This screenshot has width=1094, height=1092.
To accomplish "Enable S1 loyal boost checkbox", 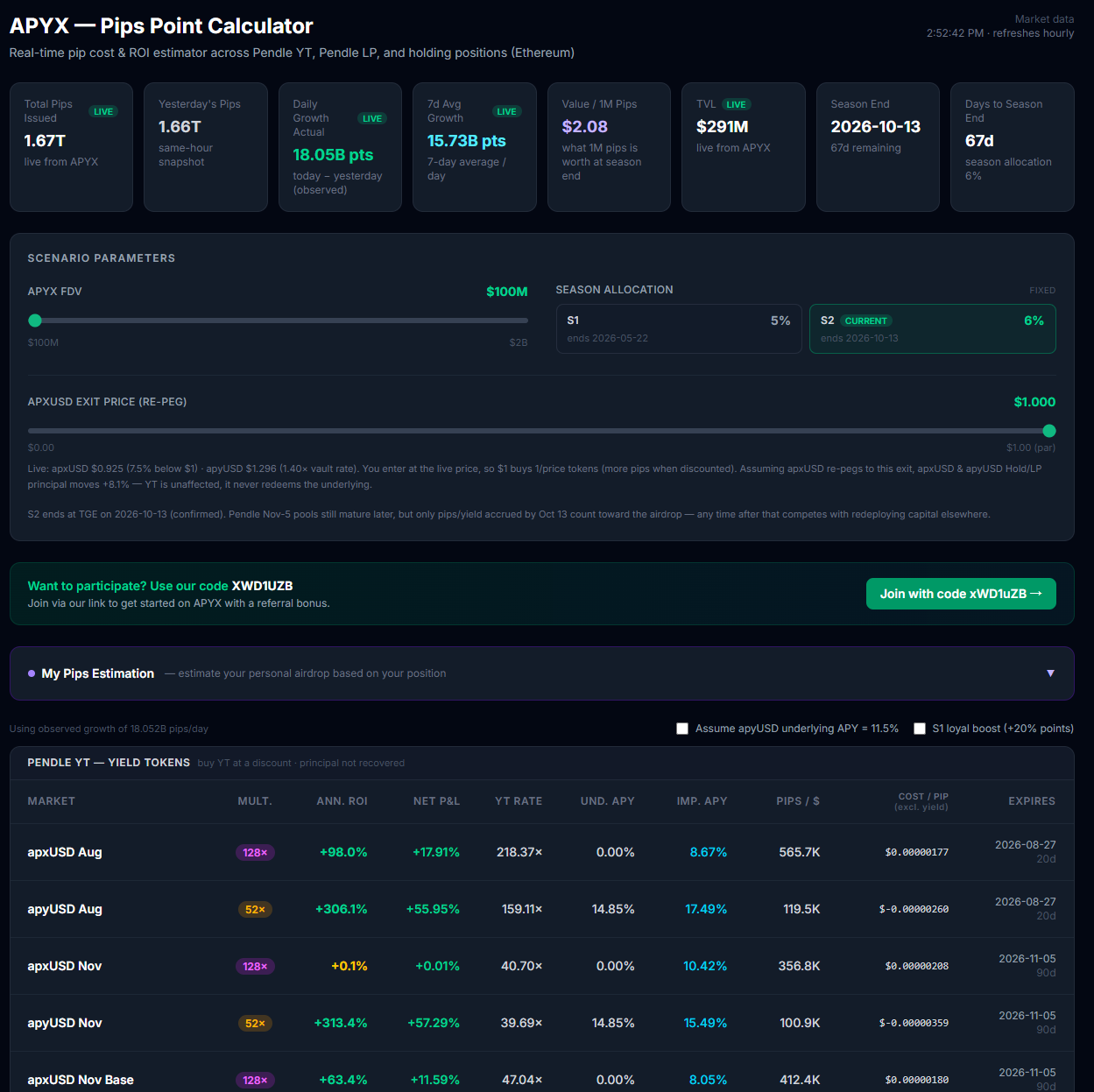I will (920, 729).
